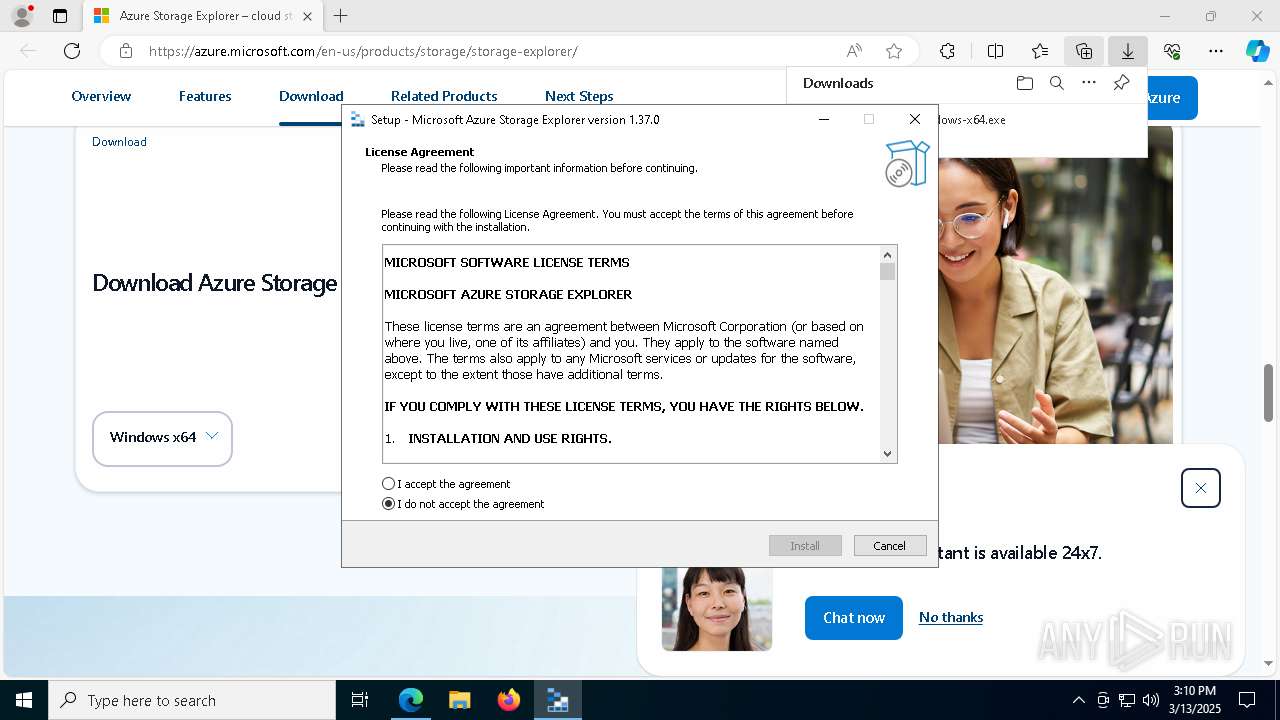This screenshot has width=1280, height=720.
Task: View site information lock icon
Action: (x=125, y=51)
